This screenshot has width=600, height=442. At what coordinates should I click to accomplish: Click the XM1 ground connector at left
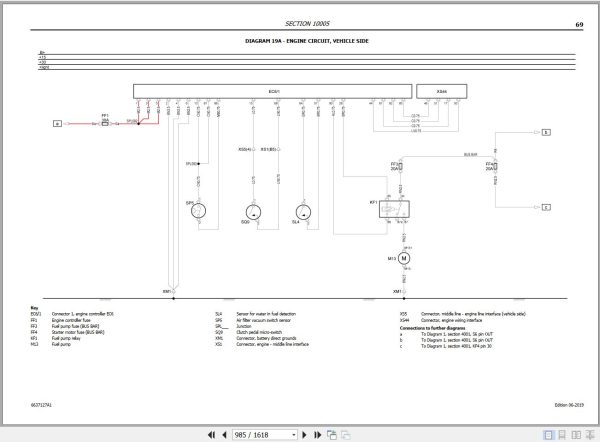pyautogui.click(x=173, y=292)
